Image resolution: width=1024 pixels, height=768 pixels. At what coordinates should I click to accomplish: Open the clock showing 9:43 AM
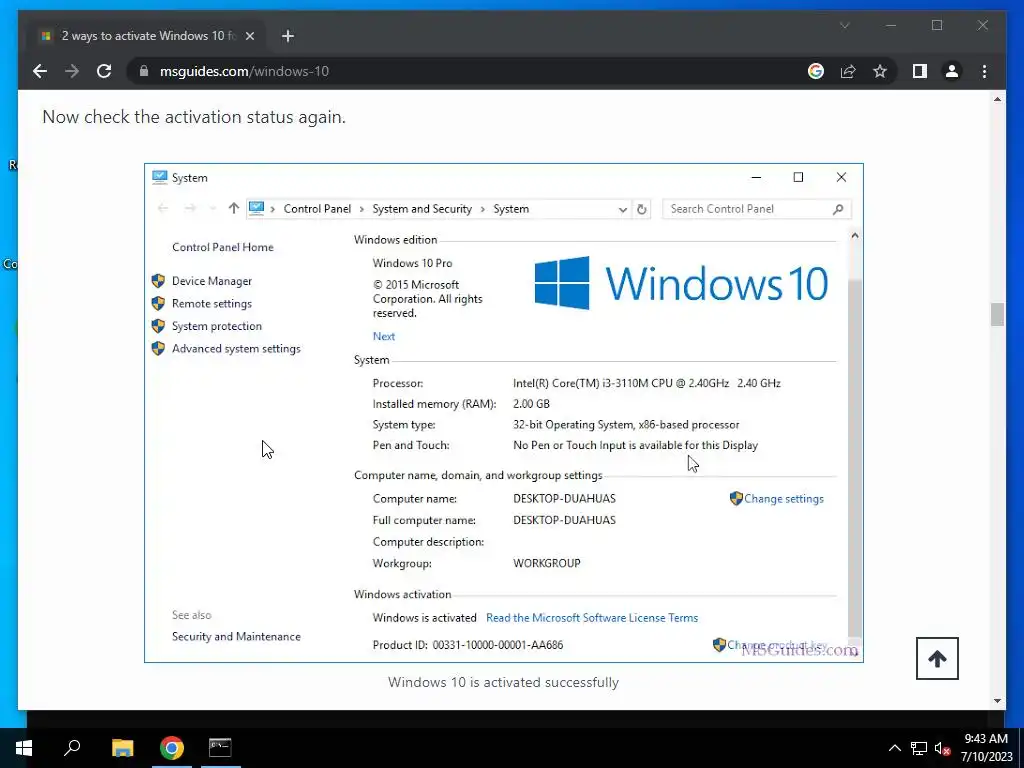click(x=986, y=748)
